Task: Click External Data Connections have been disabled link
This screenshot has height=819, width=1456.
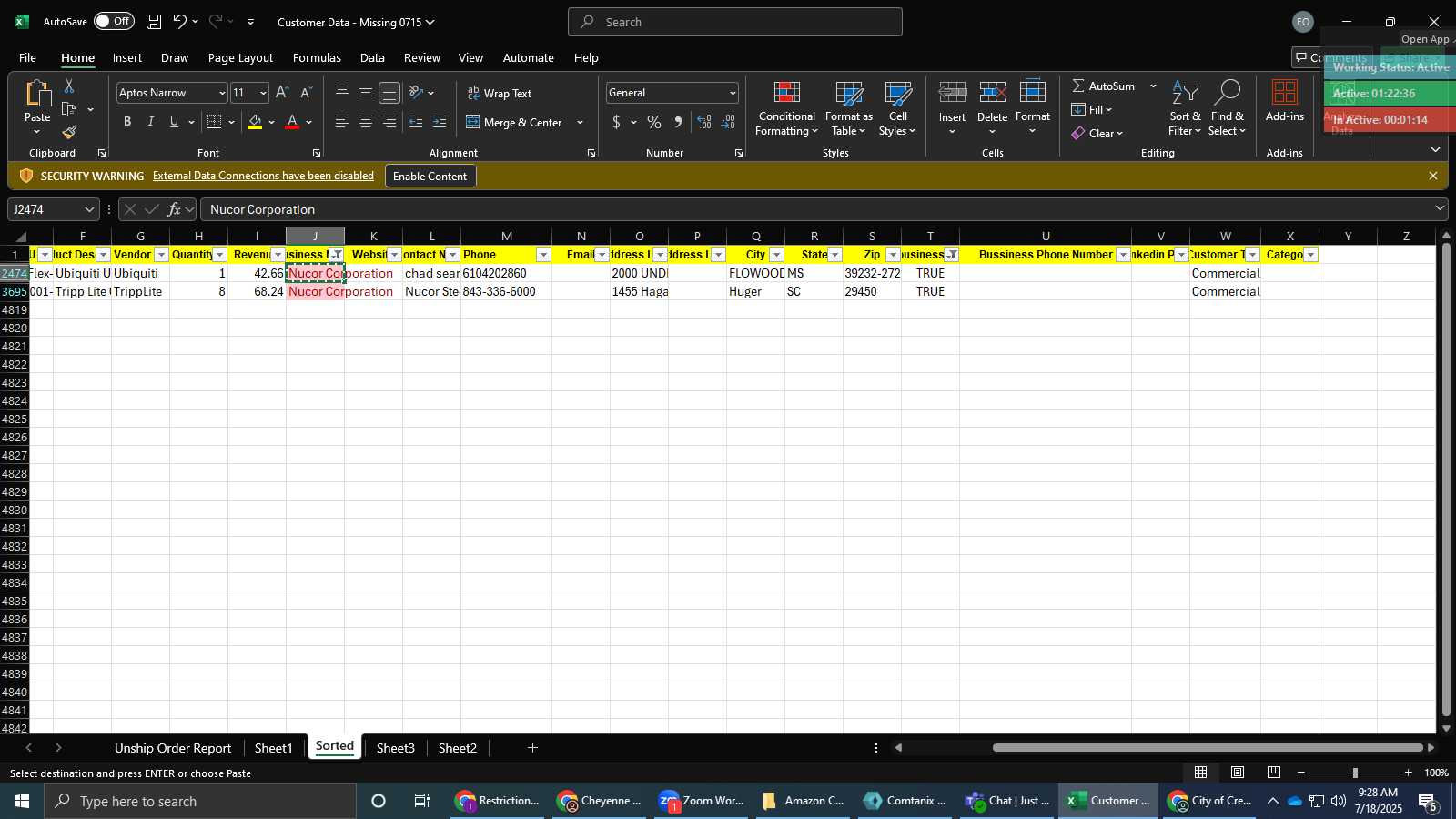Action: pos(263,176)
